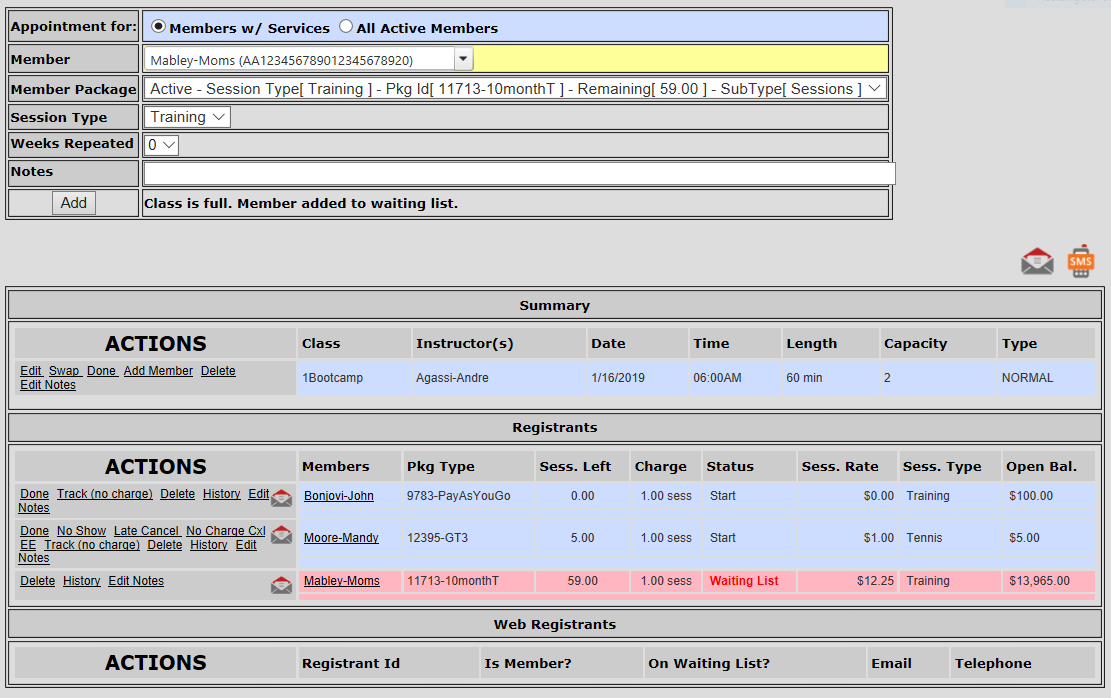Click the Add button
This screenshot has height=698, width=1111.
(x=74, y=203)
